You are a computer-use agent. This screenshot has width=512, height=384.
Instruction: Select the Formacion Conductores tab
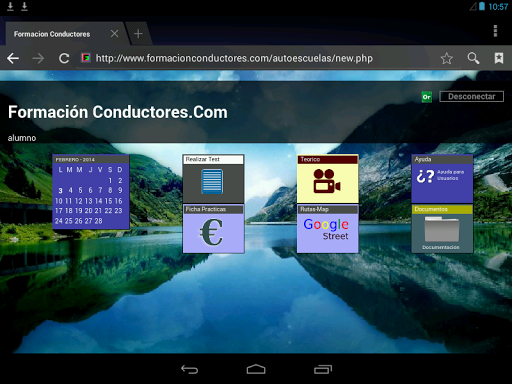click(52, 34)
